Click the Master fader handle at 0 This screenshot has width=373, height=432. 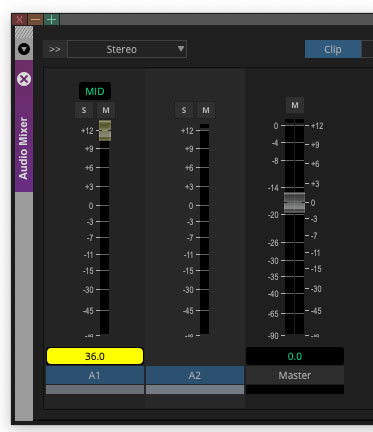[x=294, y=202]
